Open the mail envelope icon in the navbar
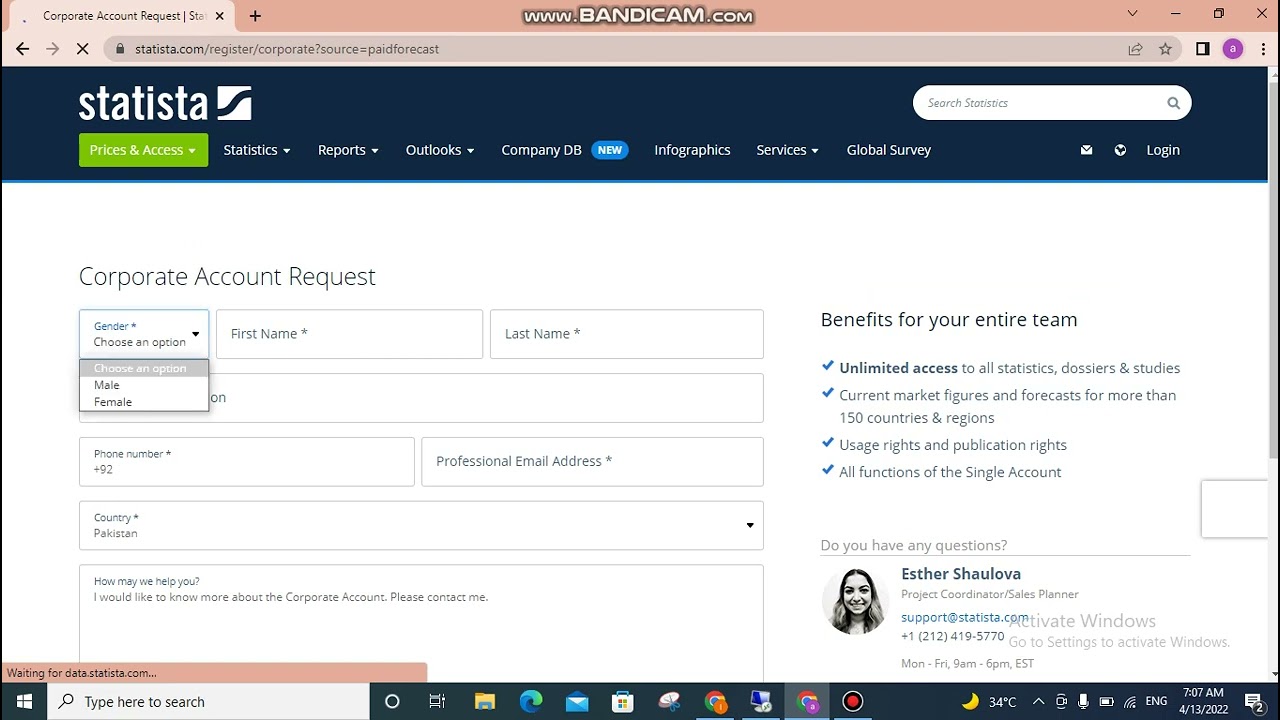This screenshot has height=720, width=1280. click(1086, 150)
